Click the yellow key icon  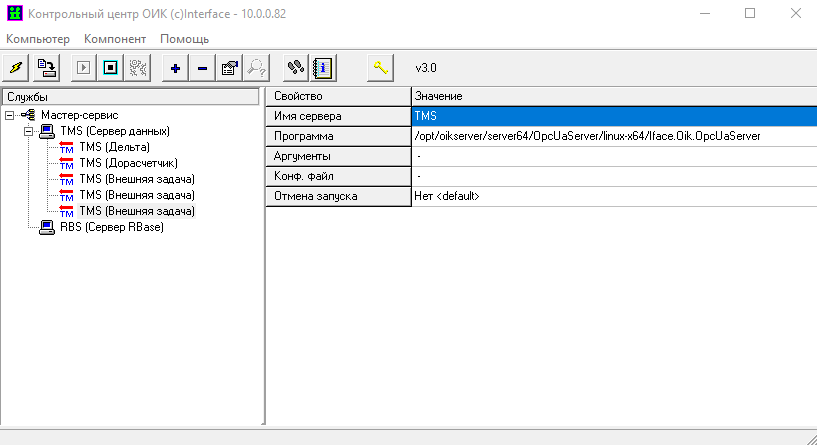[380, 68]
